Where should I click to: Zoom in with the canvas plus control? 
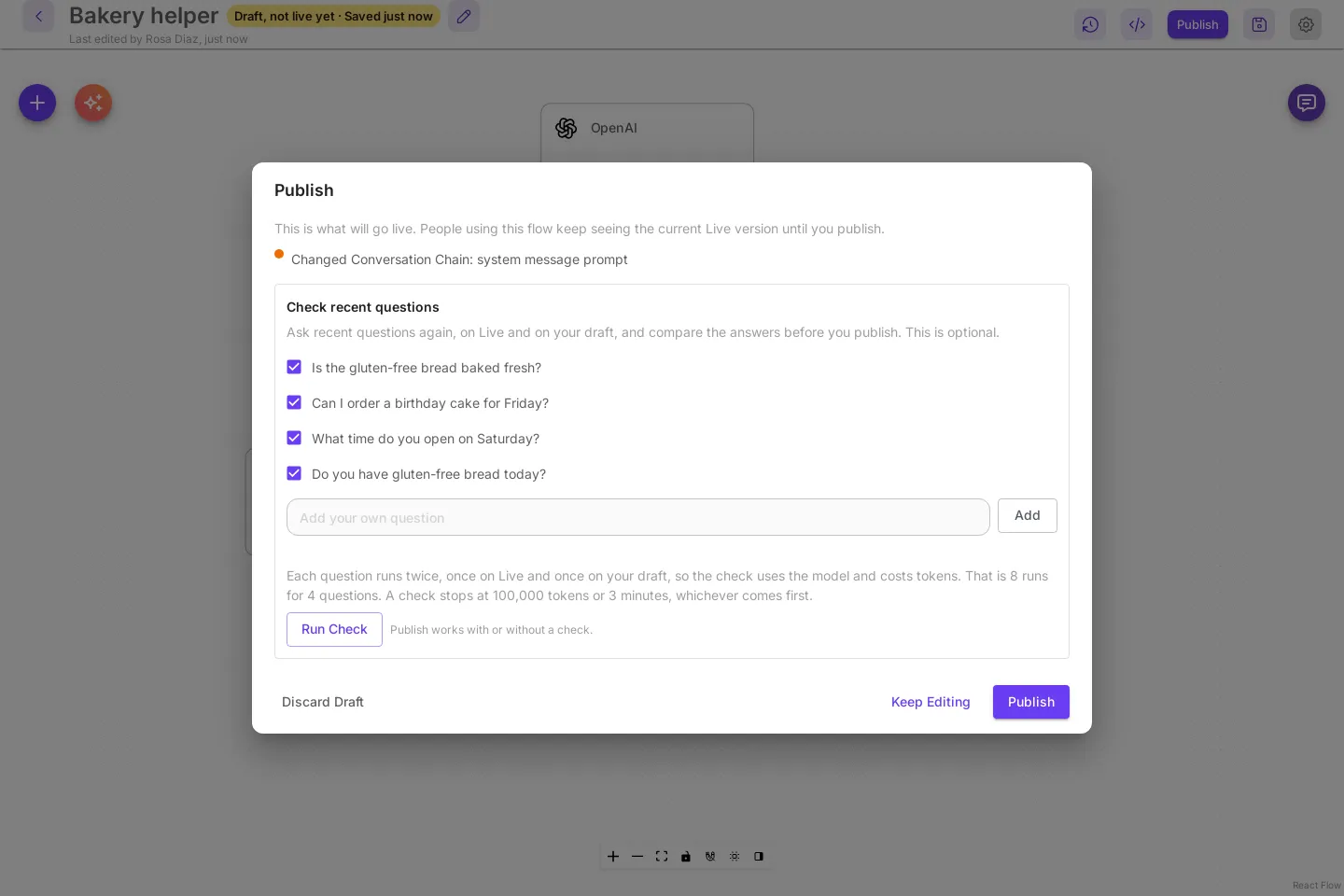point(613,856)
